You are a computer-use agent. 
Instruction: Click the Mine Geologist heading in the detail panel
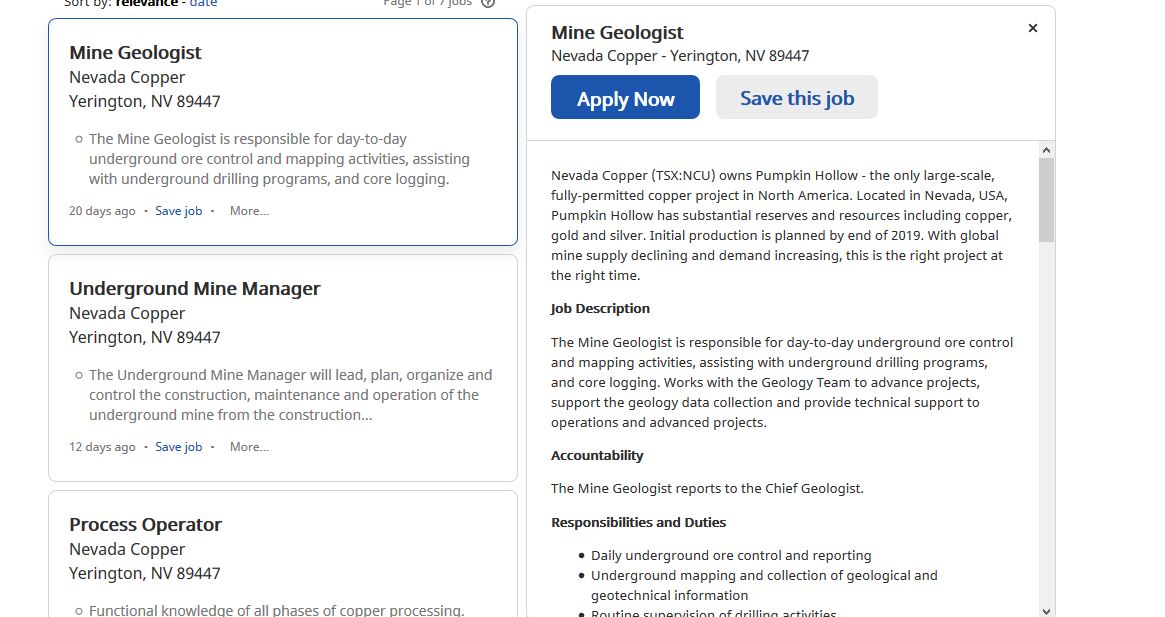(617, 33)
